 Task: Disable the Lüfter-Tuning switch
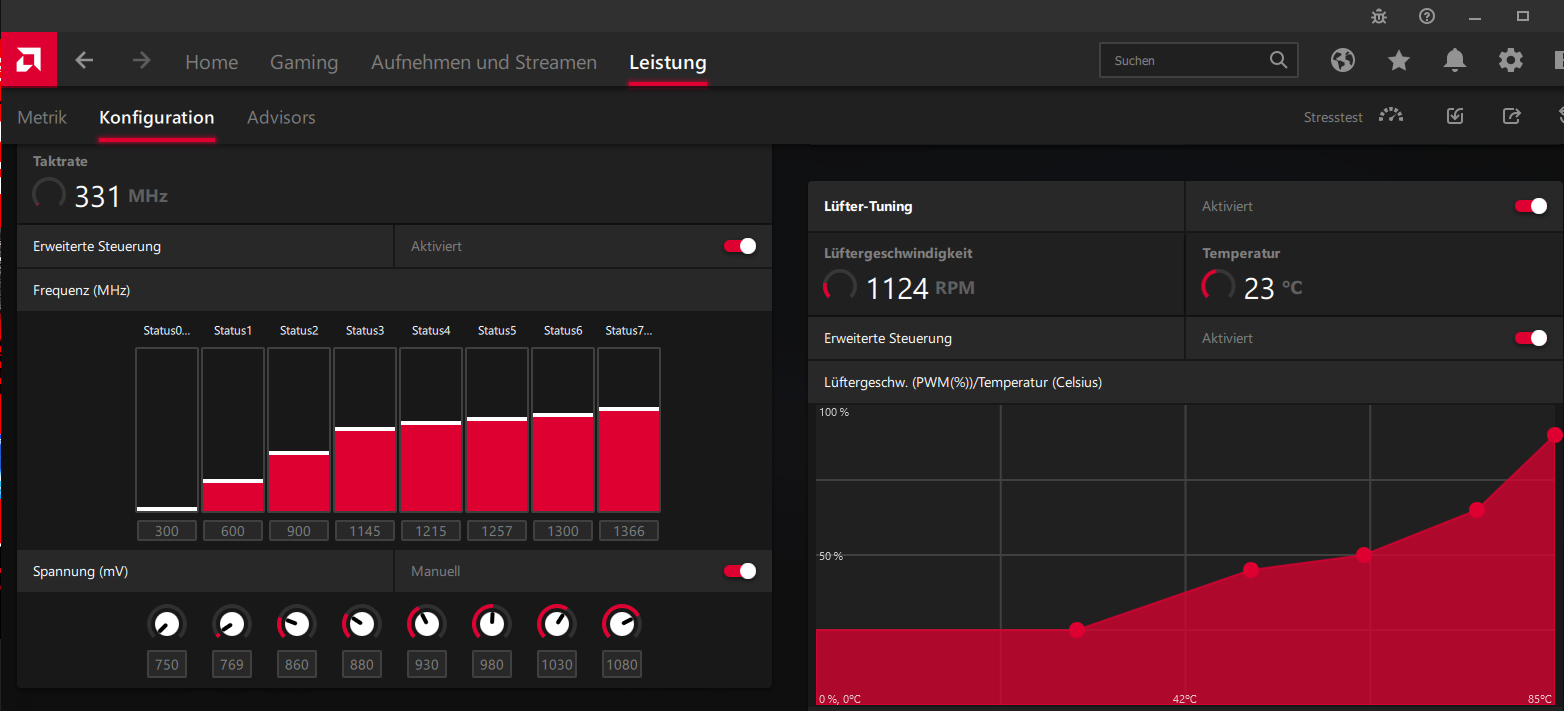pos(1531,206)
